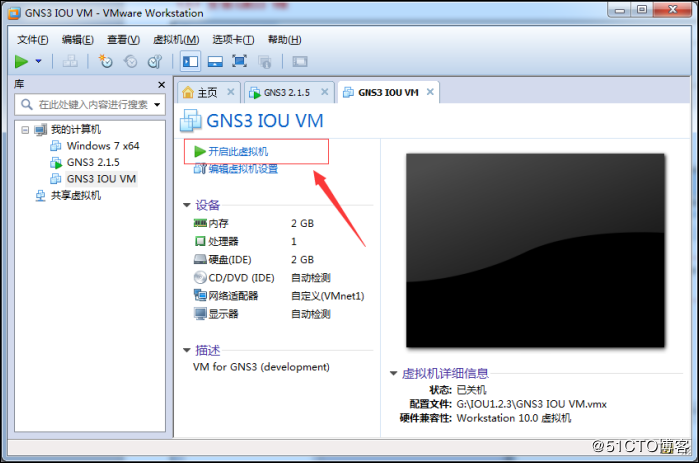Image resolution: width=699 pixels, height=463 pixels.
Task: Take a snapshot with the toolbar icon
Action: tap(106, 61)
